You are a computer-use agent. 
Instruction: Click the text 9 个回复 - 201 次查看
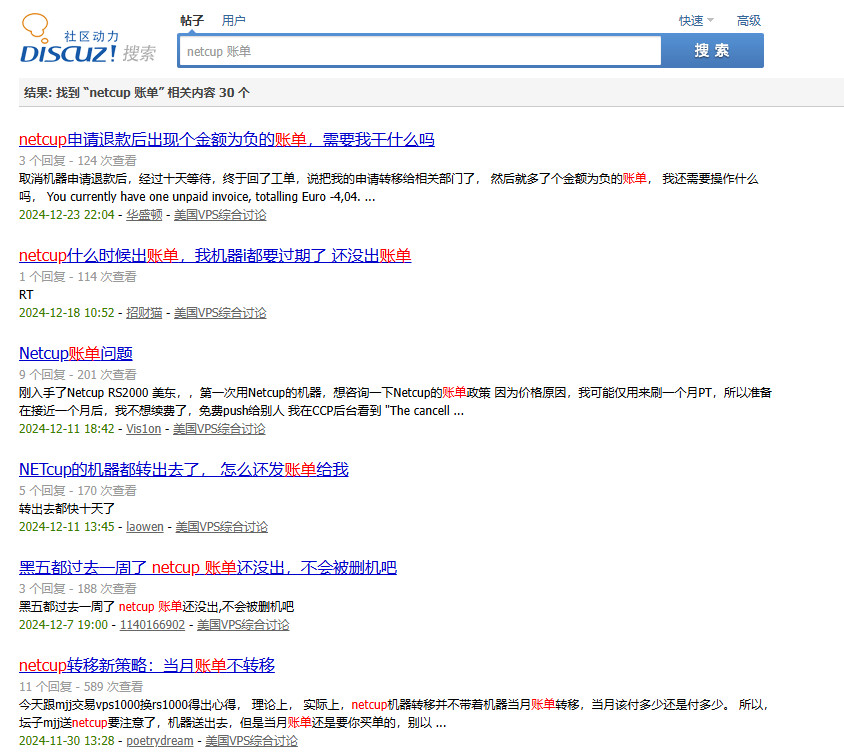(x=78, y=375)
